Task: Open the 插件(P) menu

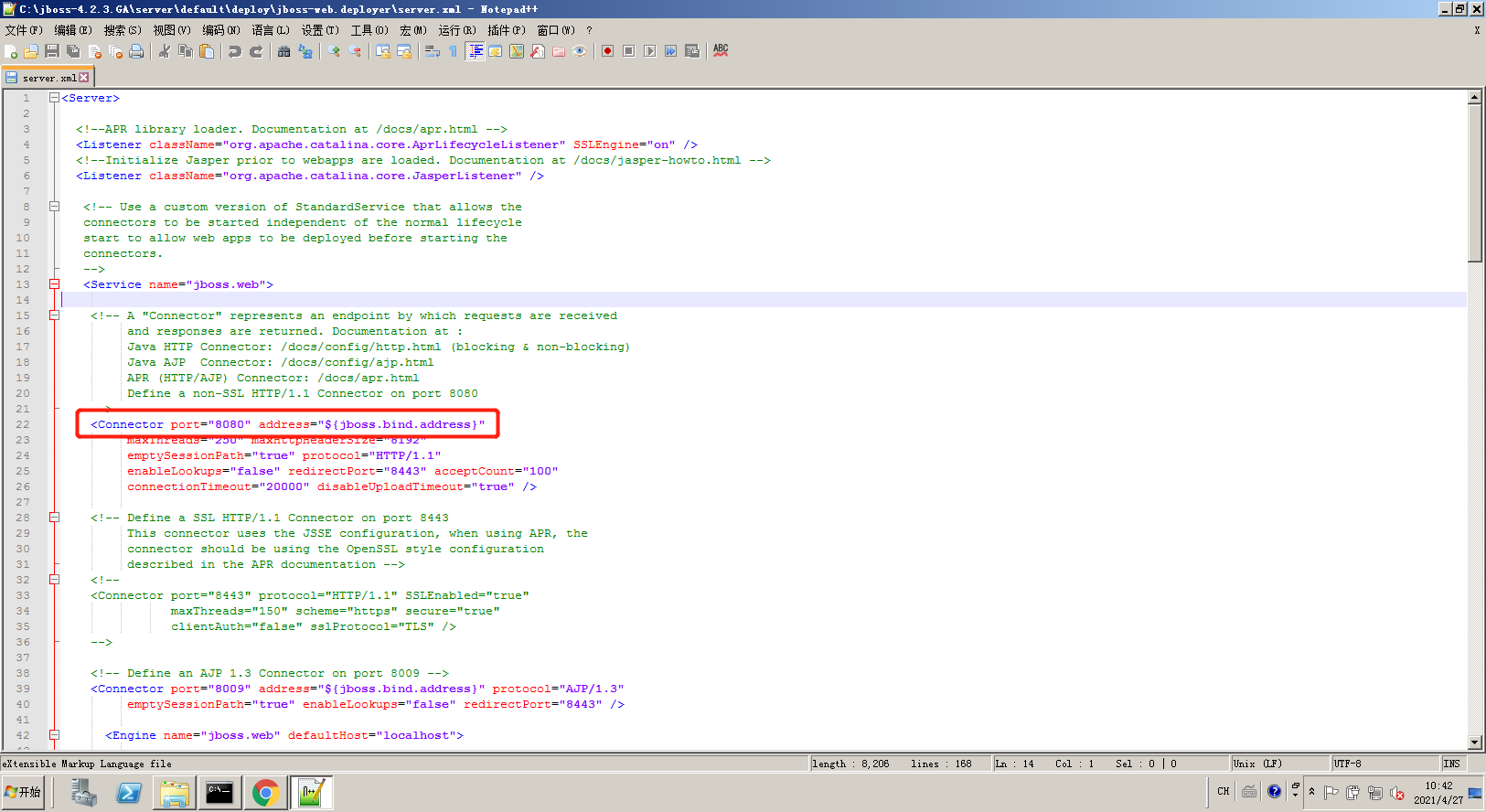Action: pos(507,30)
